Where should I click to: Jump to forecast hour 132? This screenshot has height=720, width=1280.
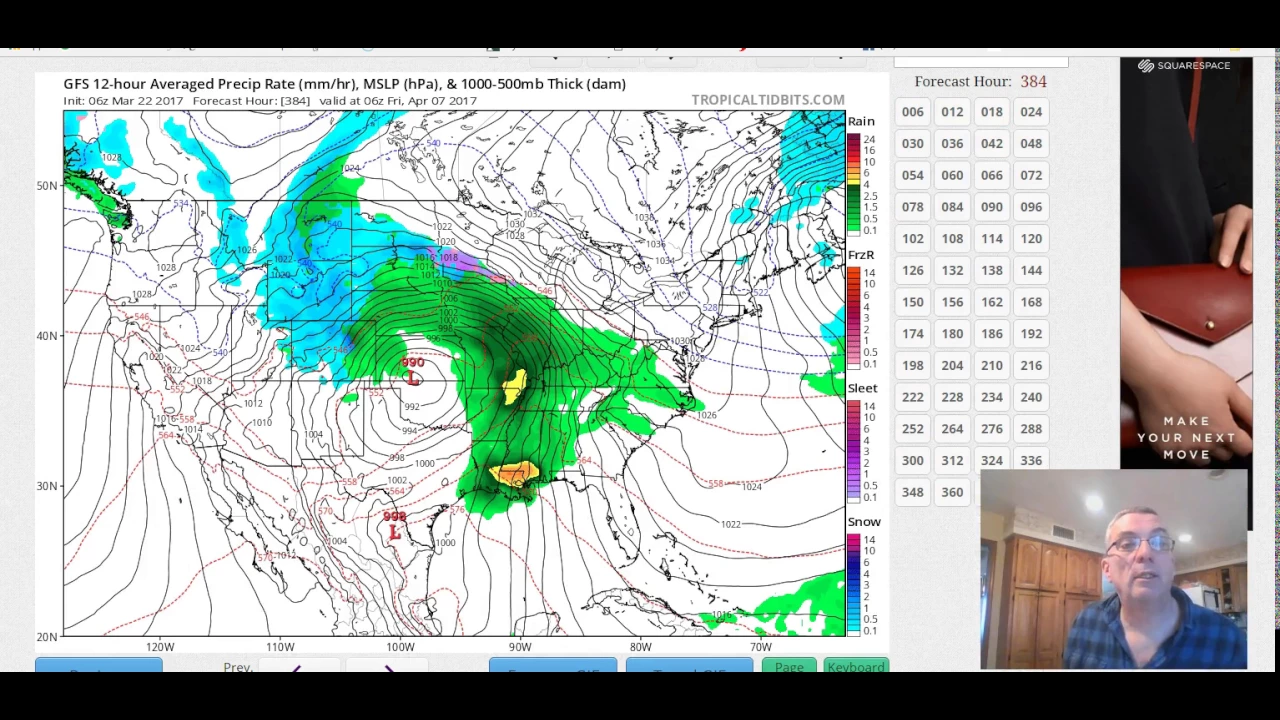952,270
